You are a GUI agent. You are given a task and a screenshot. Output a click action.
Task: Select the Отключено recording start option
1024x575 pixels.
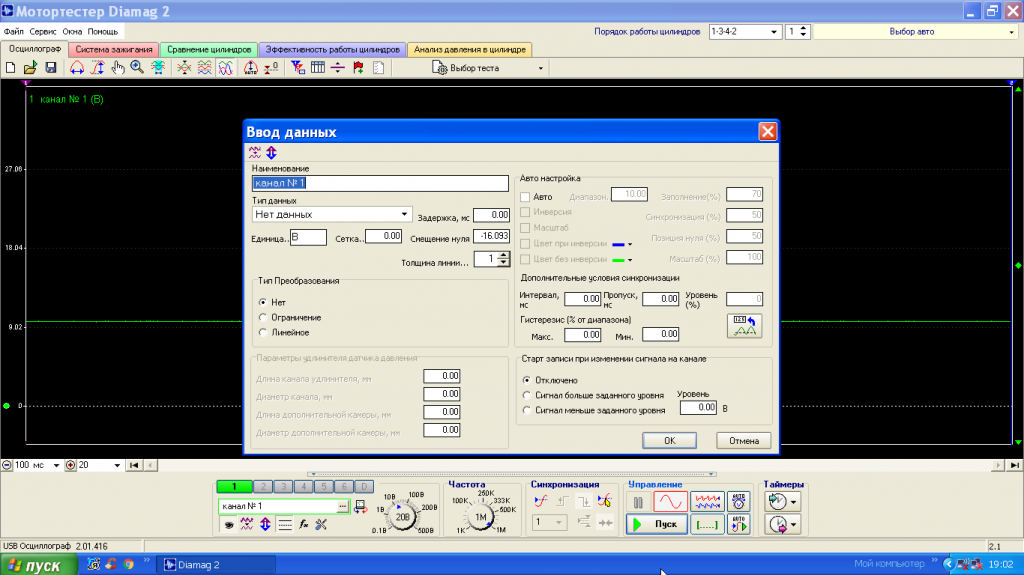(526, 380)
